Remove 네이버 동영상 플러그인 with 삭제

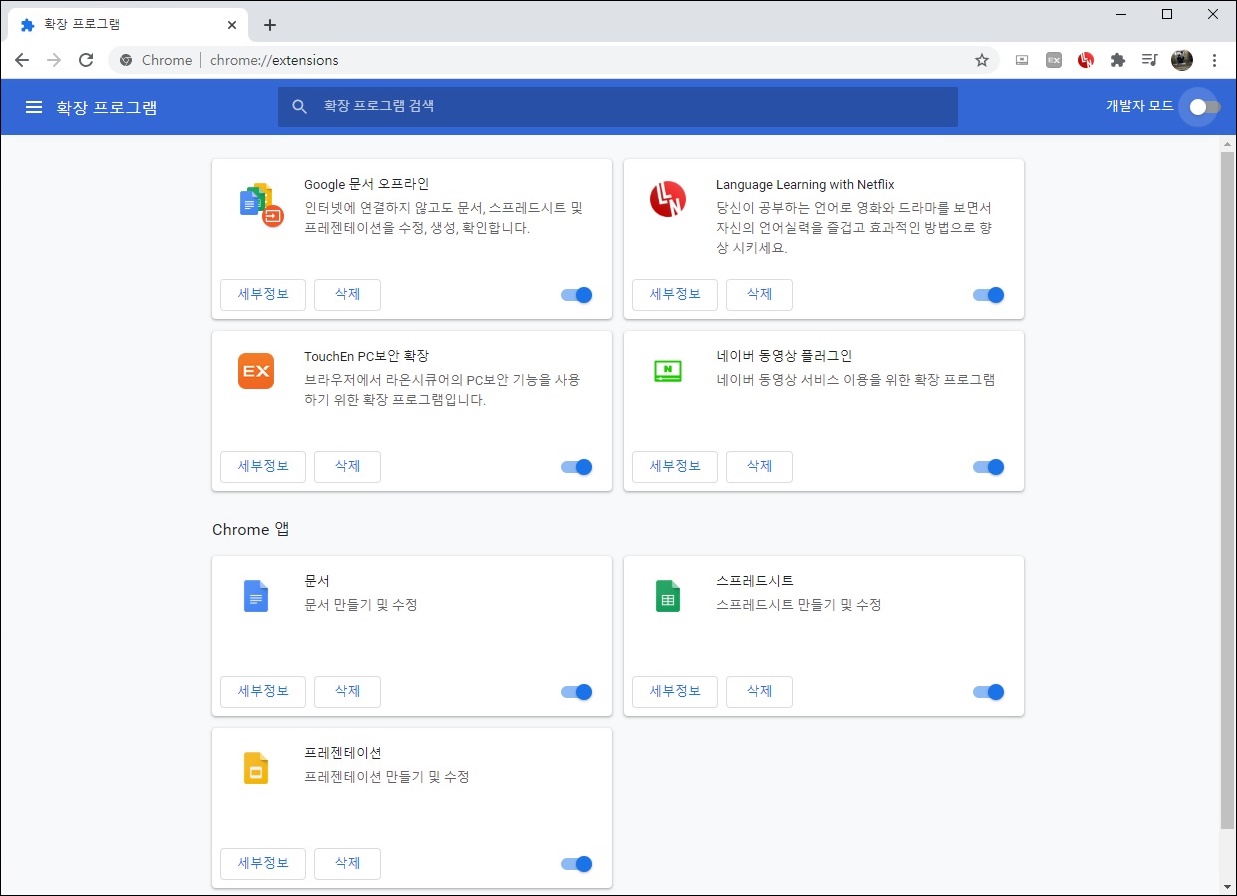click(759, 467)
